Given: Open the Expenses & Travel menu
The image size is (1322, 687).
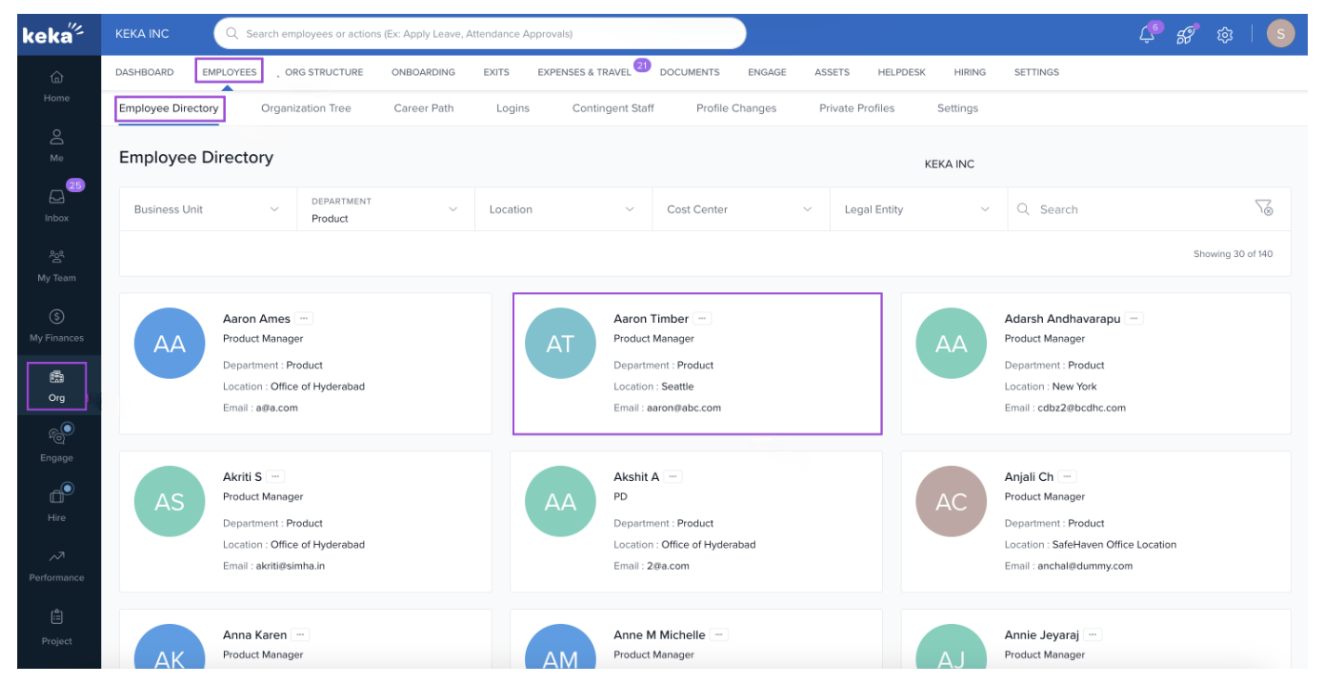Looking at the screenshot, I should (584, 72).
